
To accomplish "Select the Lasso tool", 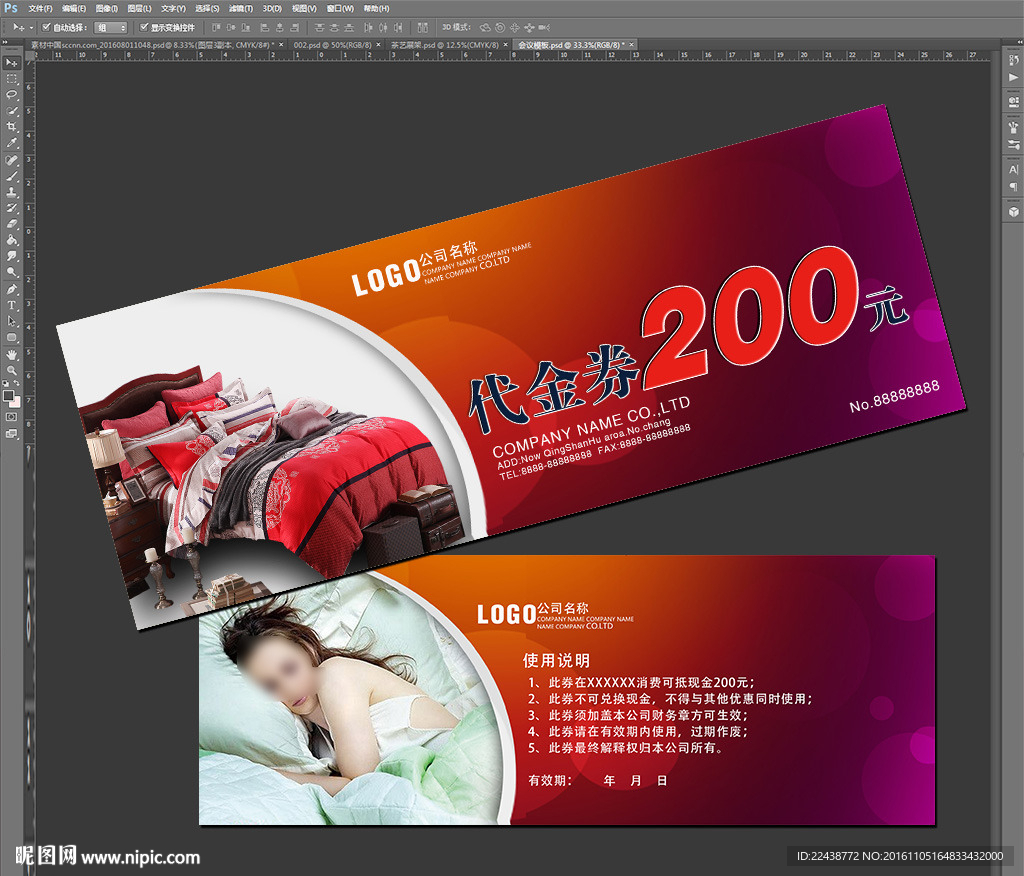I will point(11,95).
